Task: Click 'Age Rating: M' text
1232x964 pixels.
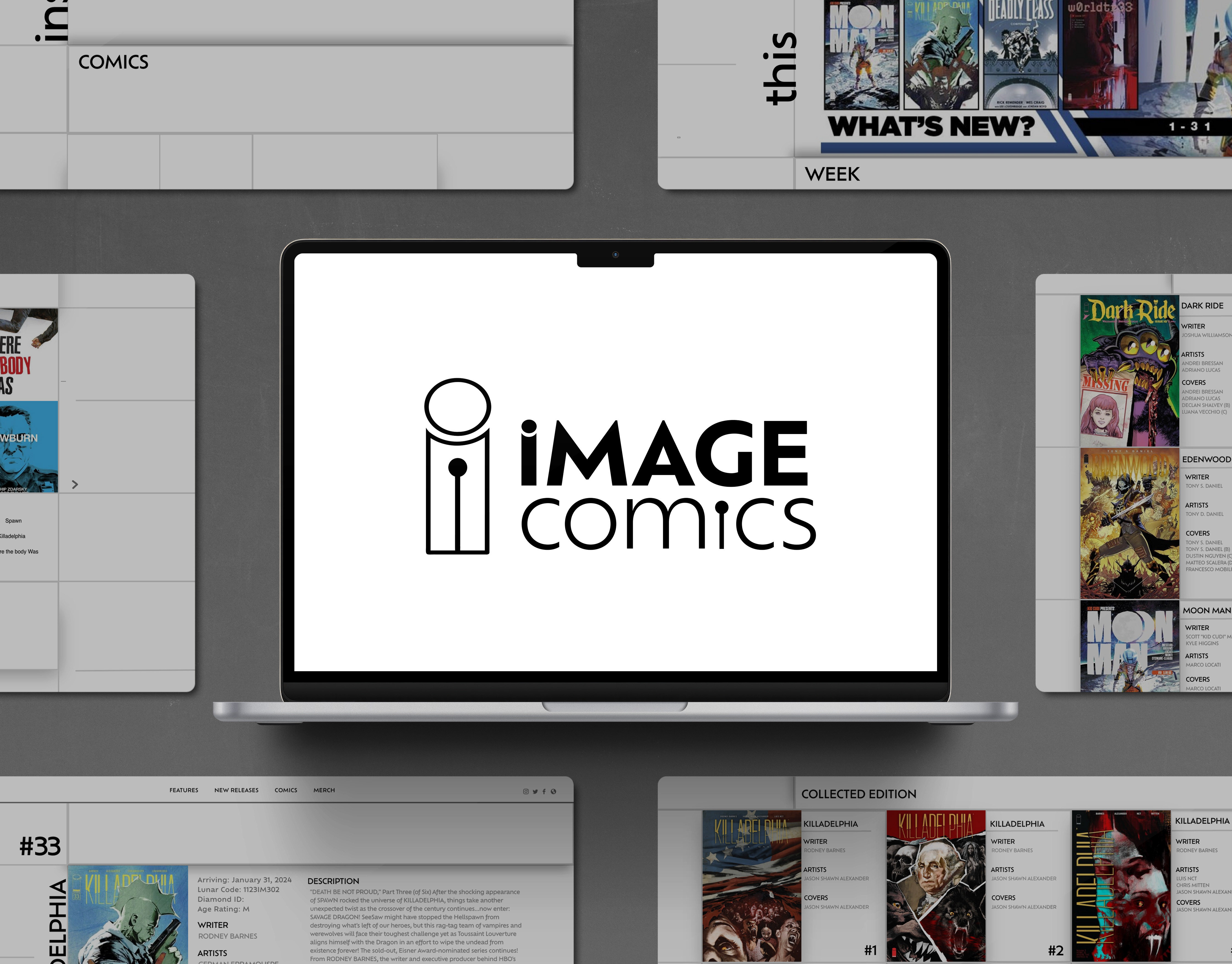Action: [x=223, y=909]
